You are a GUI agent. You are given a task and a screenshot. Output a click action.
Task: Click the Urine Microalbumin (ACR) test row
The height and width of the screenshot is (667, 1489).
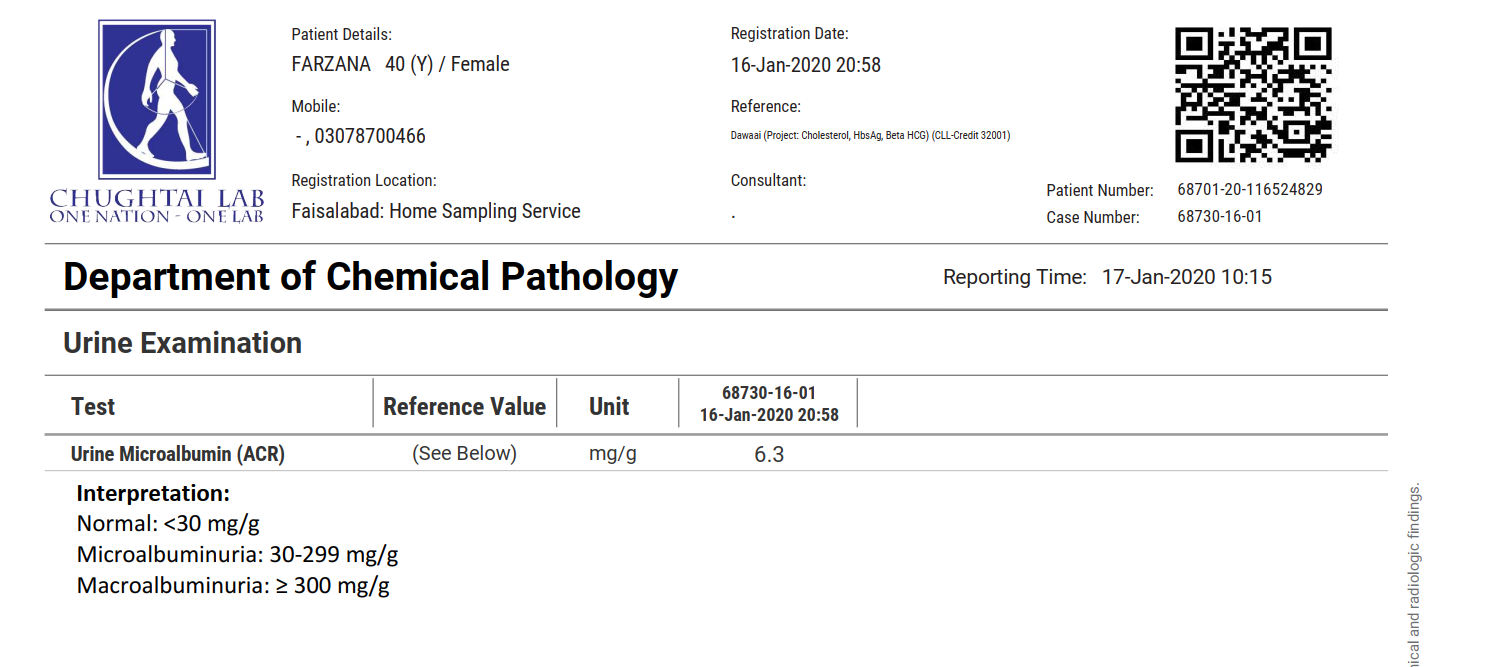coord(178,454)
